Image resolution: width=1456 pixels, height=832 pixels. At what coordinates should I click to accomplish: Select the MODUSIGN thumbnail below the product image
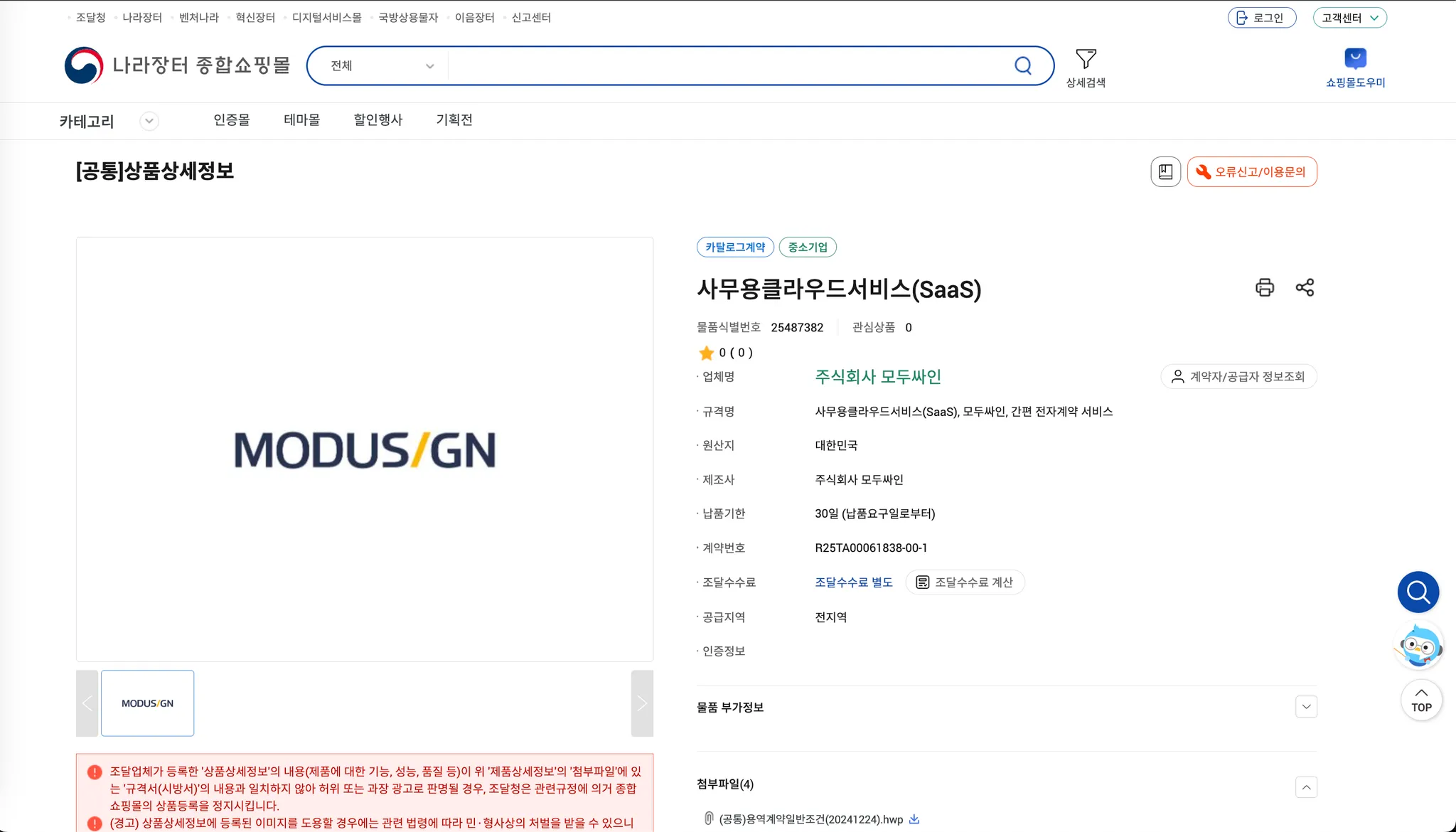click(x=147, y=703)
